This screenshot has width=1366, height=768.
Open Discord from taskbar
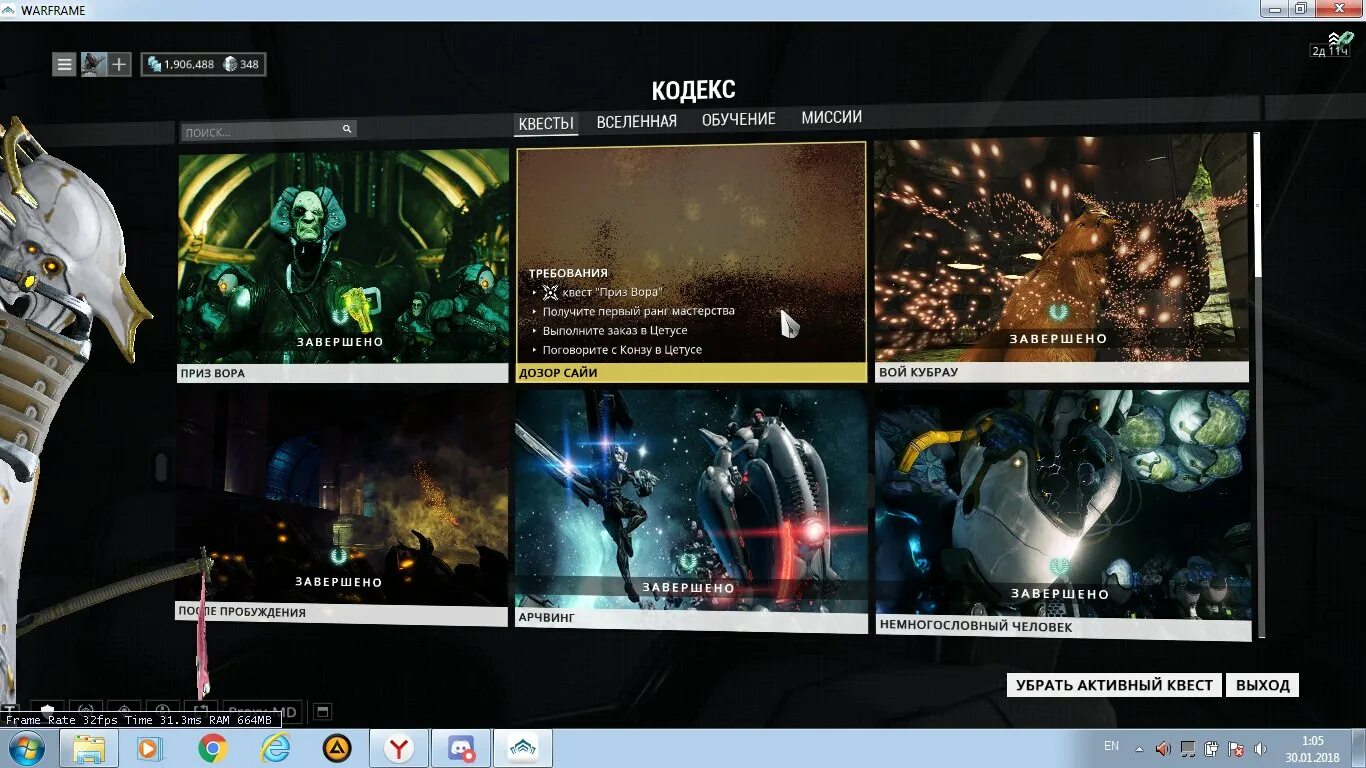(461, 748)
